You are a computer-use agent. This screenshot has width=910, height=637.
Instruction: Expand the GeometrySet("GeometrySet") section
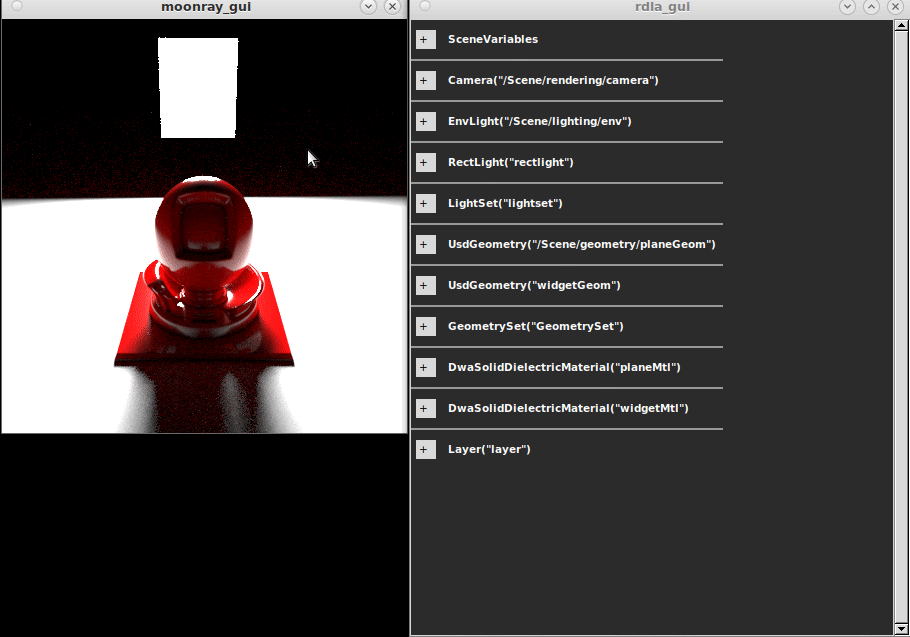tap(425, 327)
